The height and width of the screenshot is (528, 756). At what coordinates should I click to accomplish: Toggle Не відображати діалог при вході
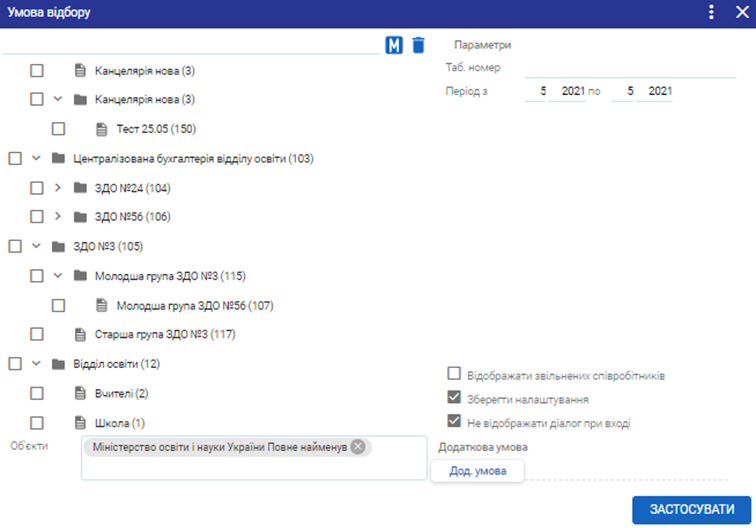(455, 422)
